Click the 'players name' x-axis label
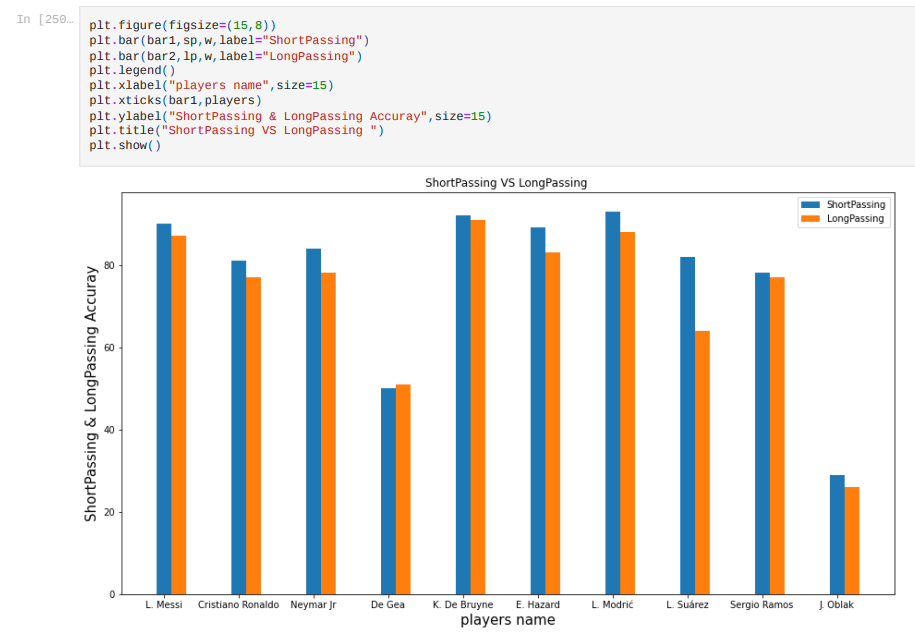The height and width of the screenshot is (632, 915). (x=507, y=620)
